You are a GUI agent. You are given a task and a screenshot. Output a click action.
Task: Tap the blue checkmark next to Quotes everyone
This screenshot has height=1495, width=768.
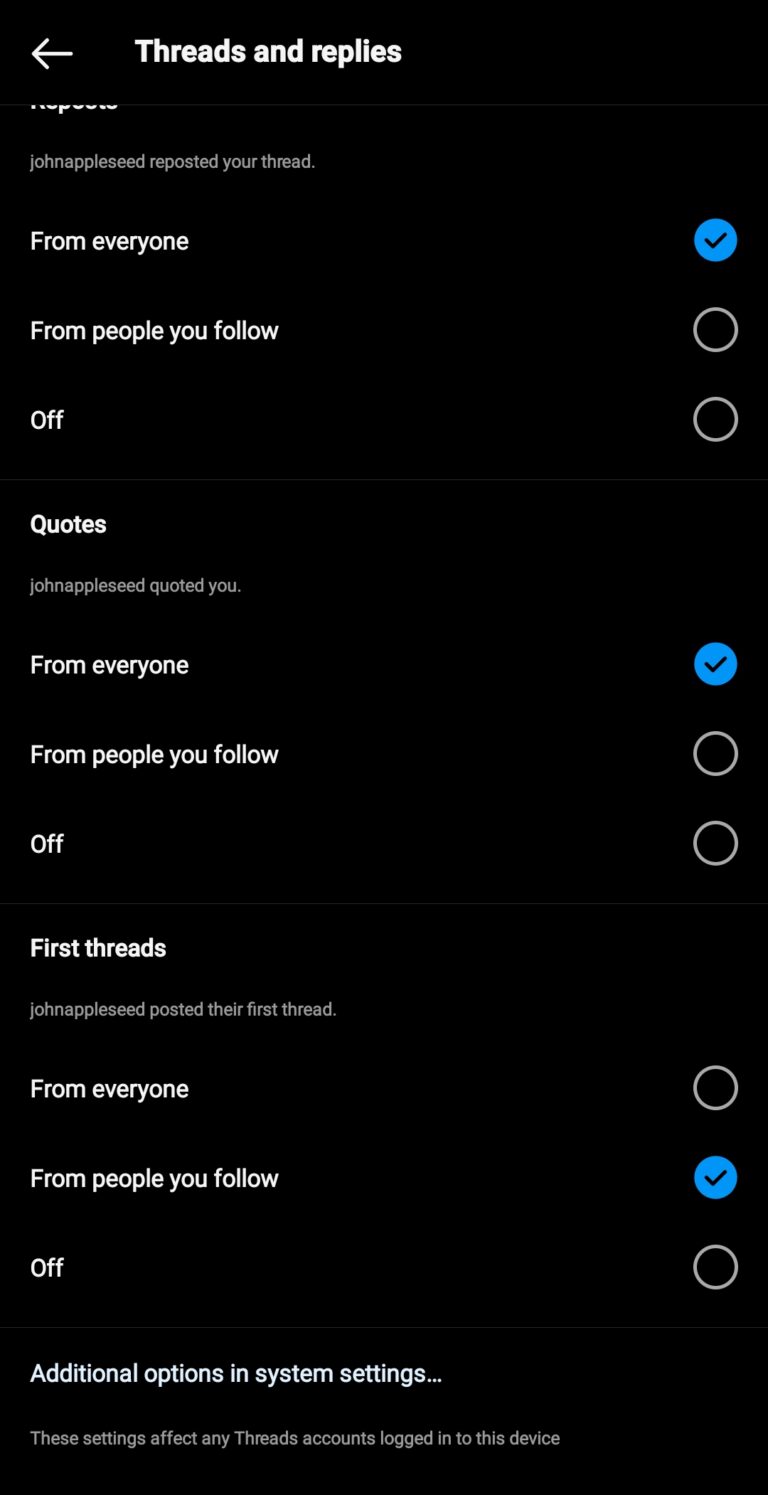point(715,663)
